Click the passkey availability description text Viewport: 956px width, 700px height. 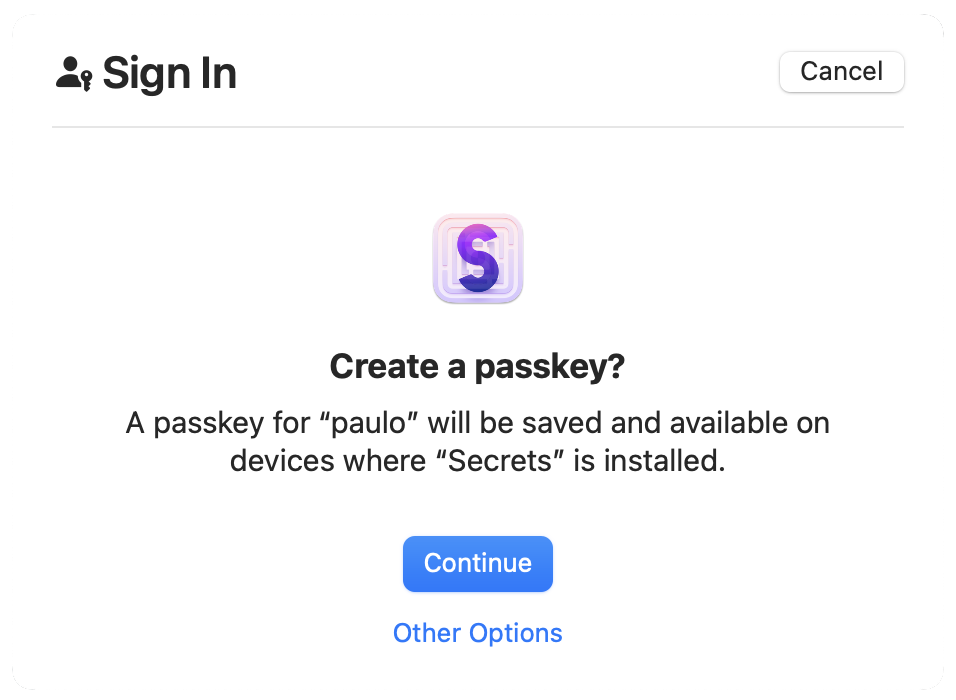coord(477,441)
